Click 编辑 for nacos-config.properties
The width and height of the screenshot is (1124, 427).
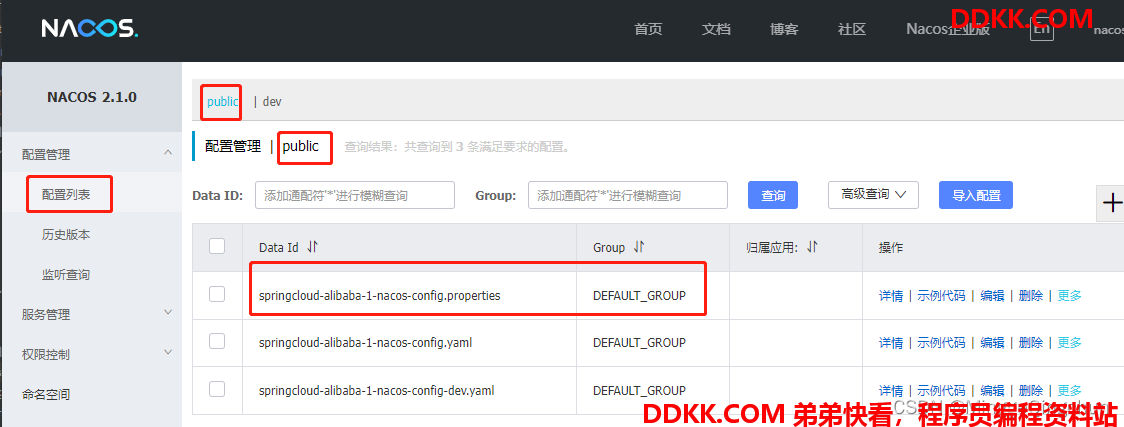(992, 295)
